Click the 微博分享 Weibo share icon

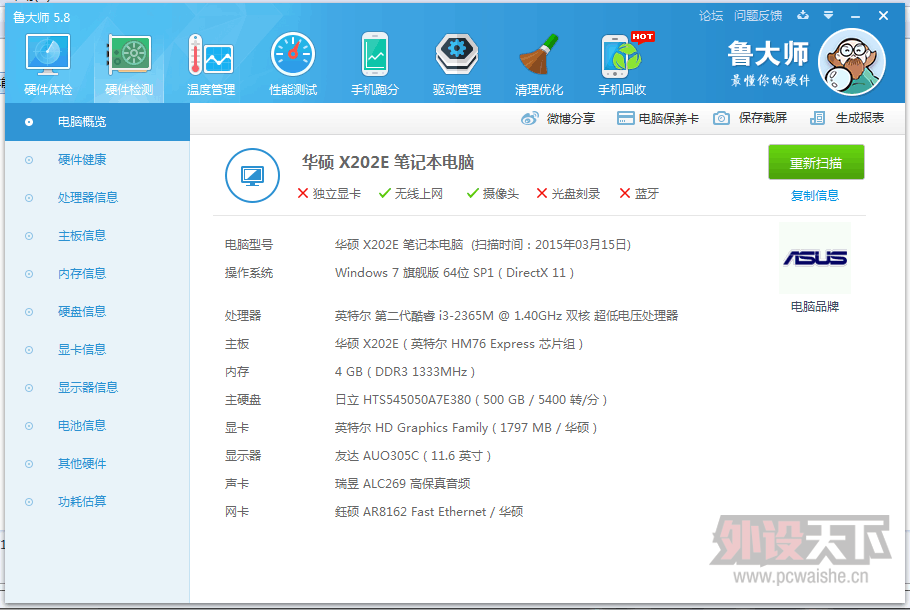click(530, 118)
